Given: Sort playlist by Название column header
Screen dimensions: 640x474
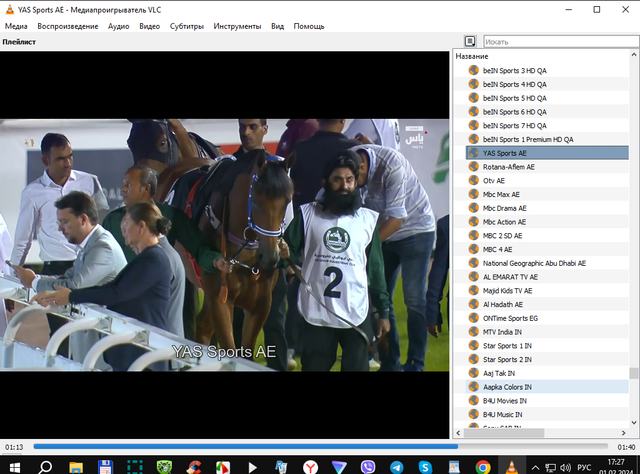Looking at the screenshot, I should [471, 56].
